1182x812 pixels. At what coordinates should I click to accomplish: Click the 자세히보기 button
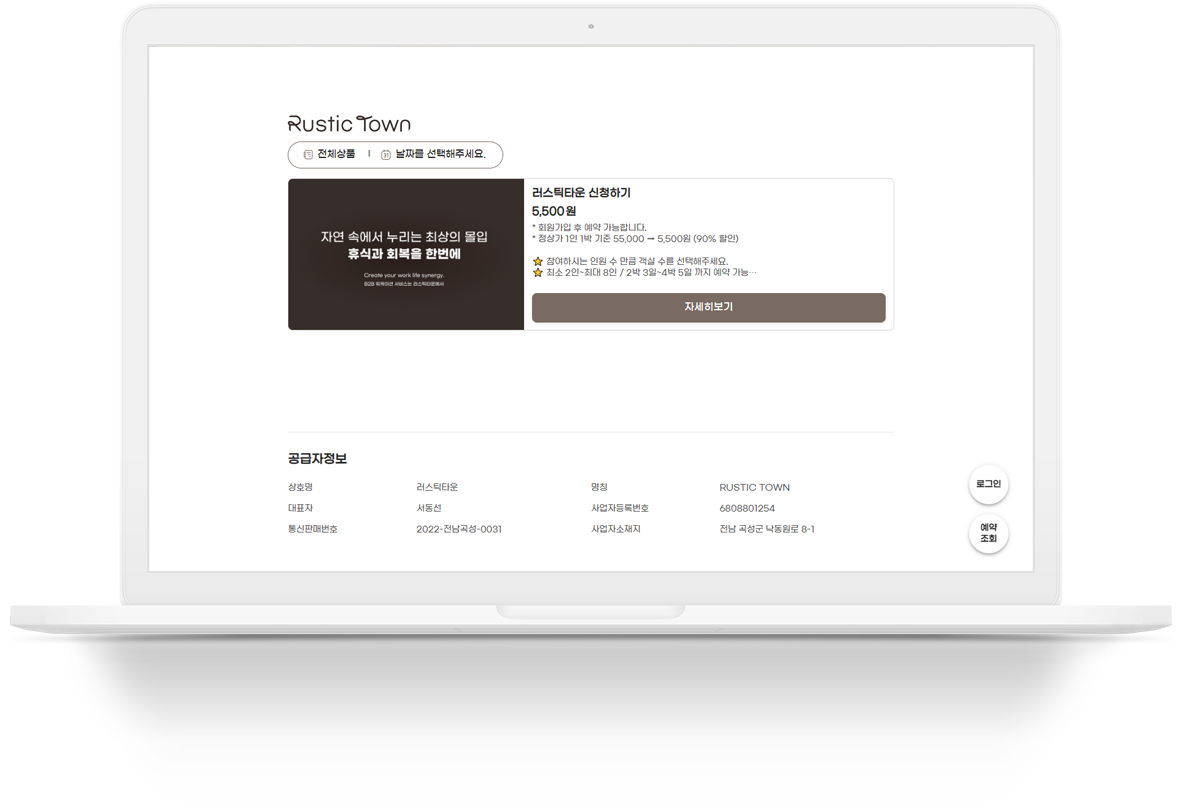coord(709,307)
